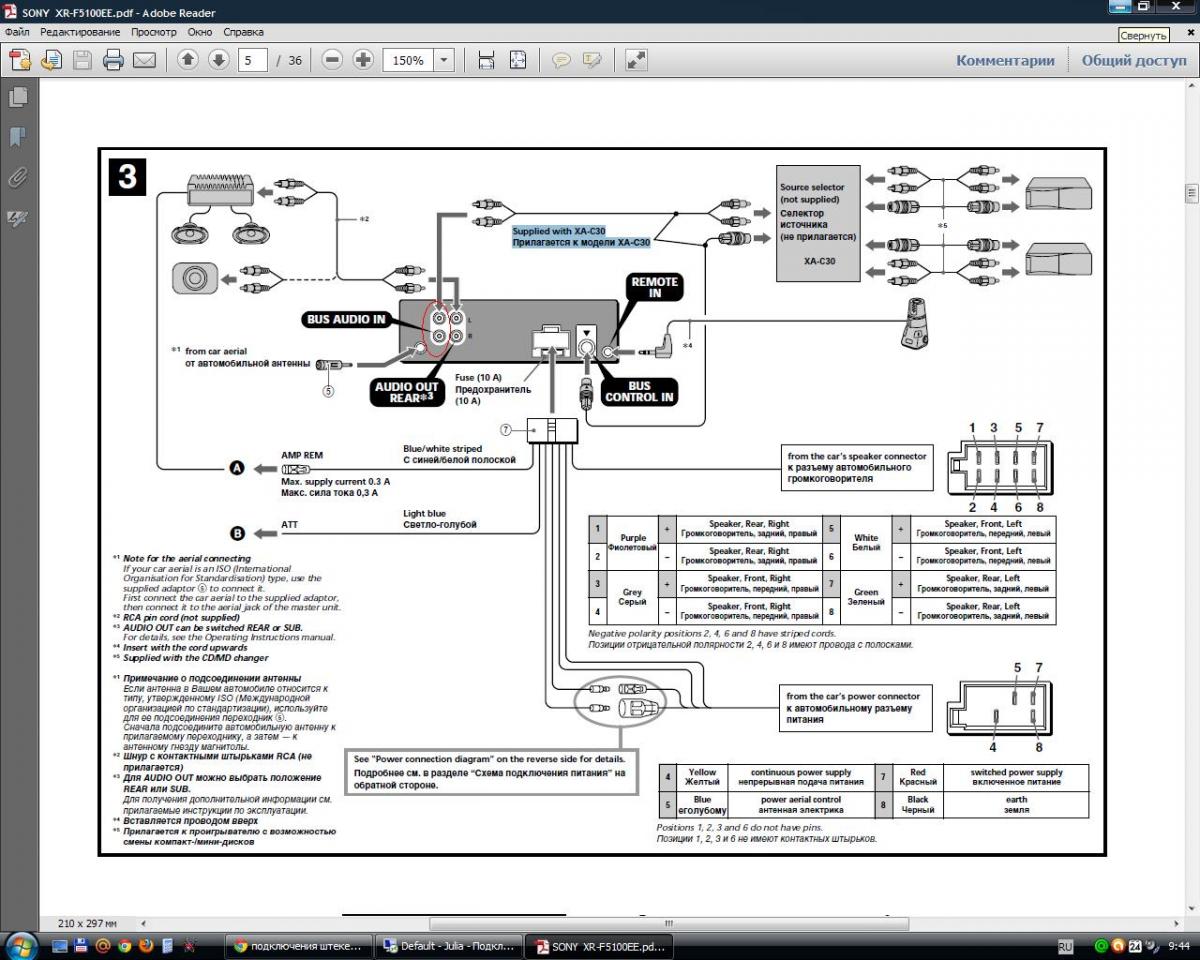This screenshot has width=1200, height=960.
Task: Click the 'AUDIO OUT REAR' label
Action: (407, 393)
